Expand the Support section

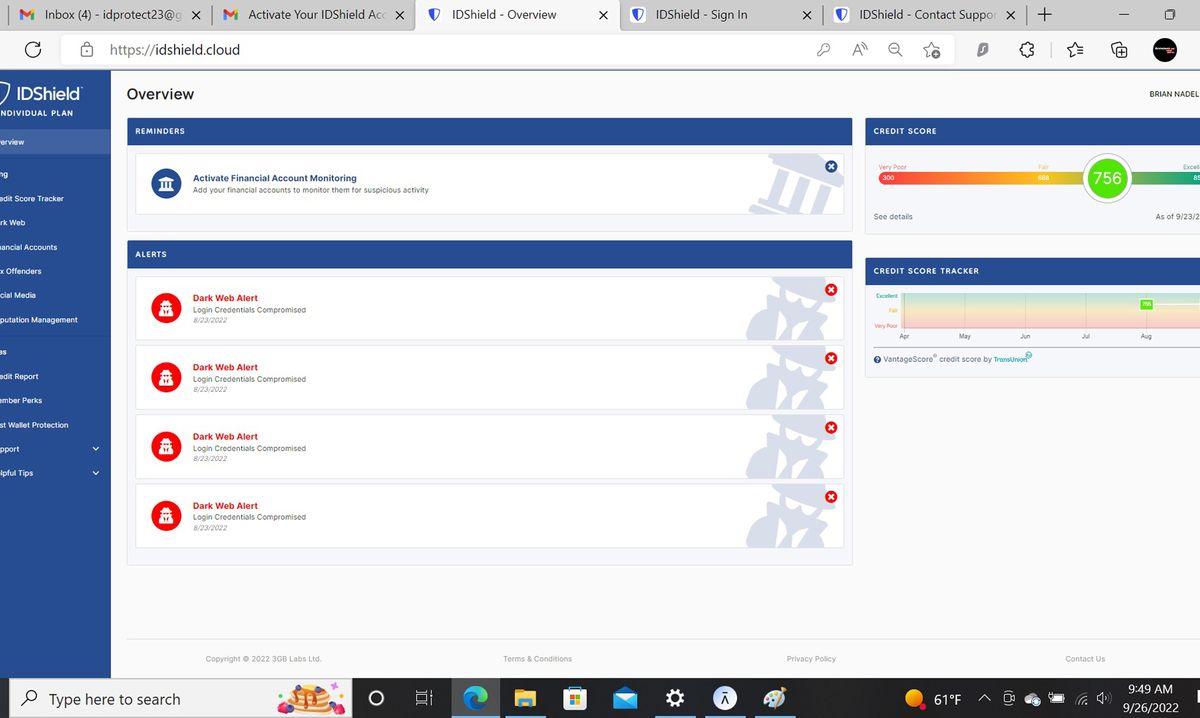(96, 449)
